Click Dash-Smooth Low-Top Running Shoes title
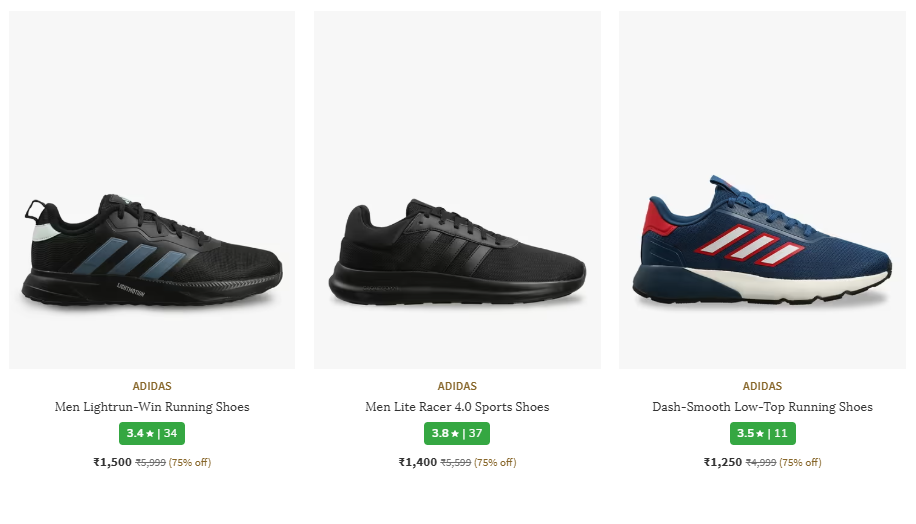Image resolution: width=916 pixels, height=524 pixels. tap(762, 407)
